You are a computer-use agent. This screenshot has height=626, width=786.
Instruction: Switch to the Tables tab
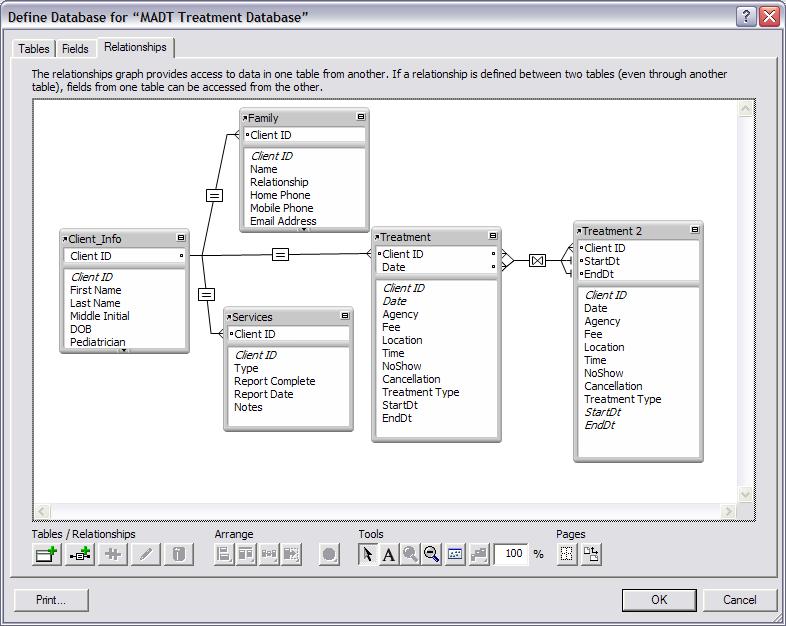tap(34, 48)
